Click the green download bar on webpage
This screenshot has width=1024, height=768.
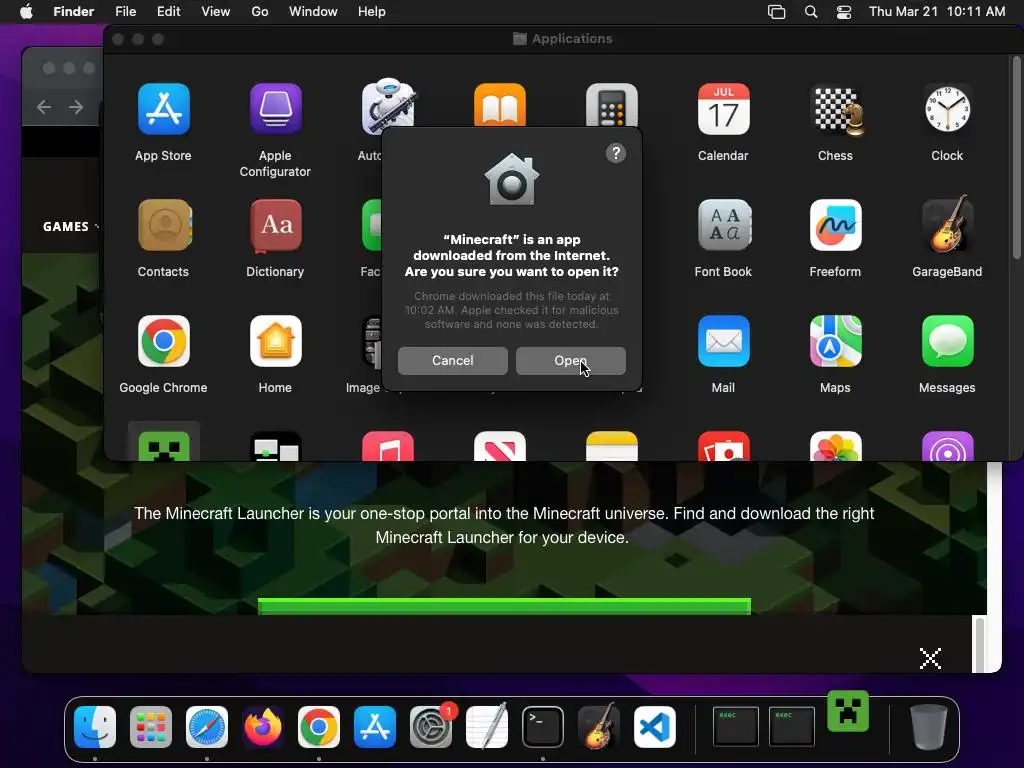point(504,606)
